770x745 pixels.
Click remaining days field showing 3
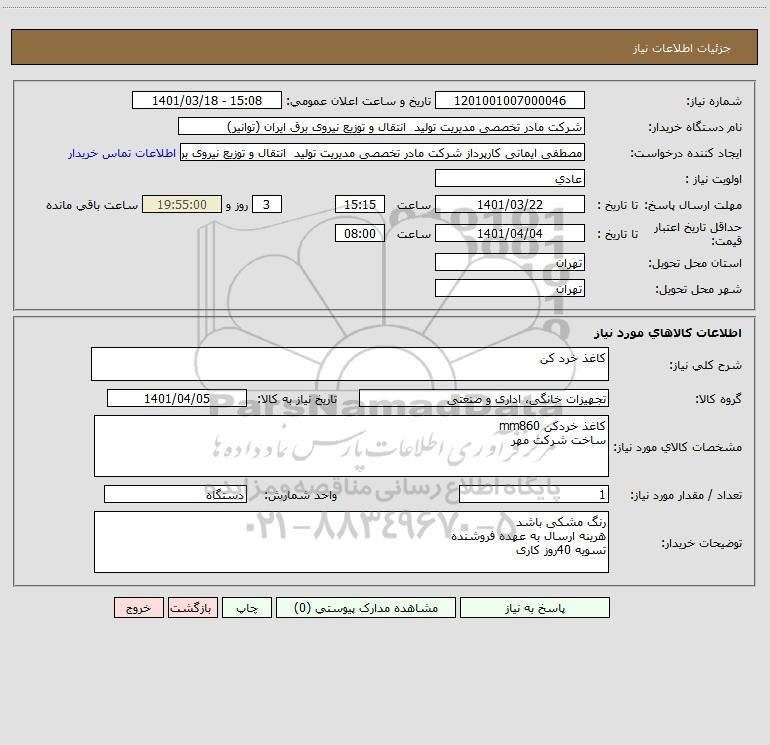pyautogui.click(x=267, y=204)
